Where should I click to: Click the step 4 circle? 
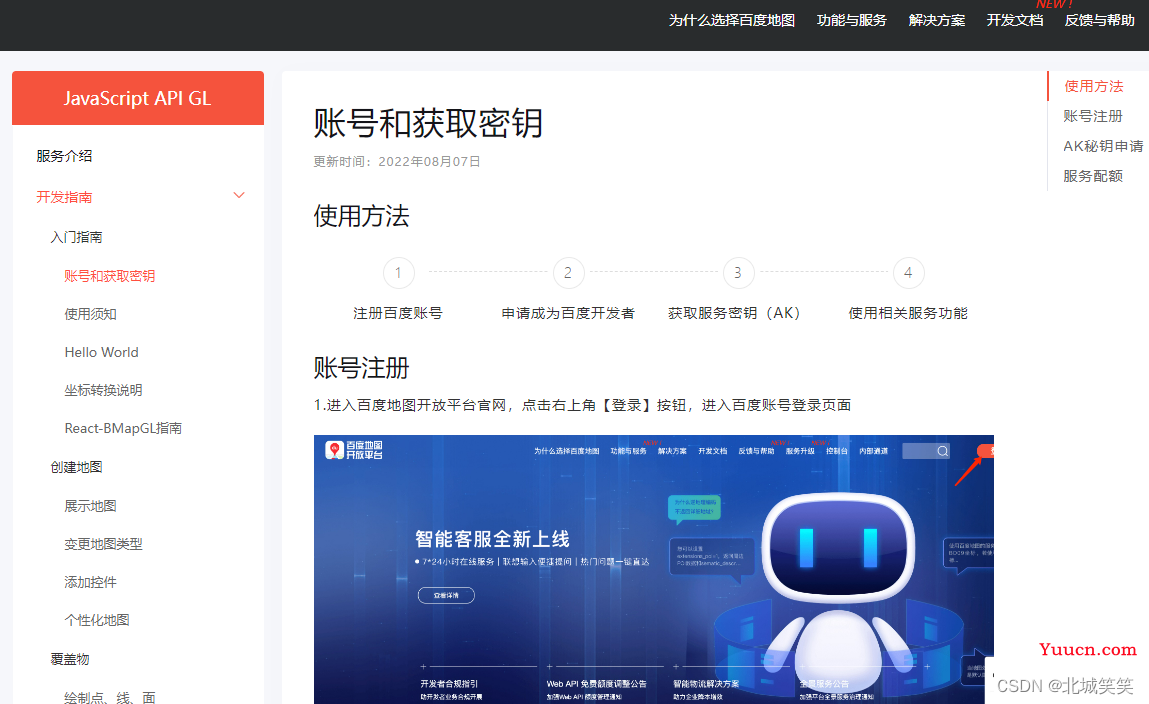[908, 273]
